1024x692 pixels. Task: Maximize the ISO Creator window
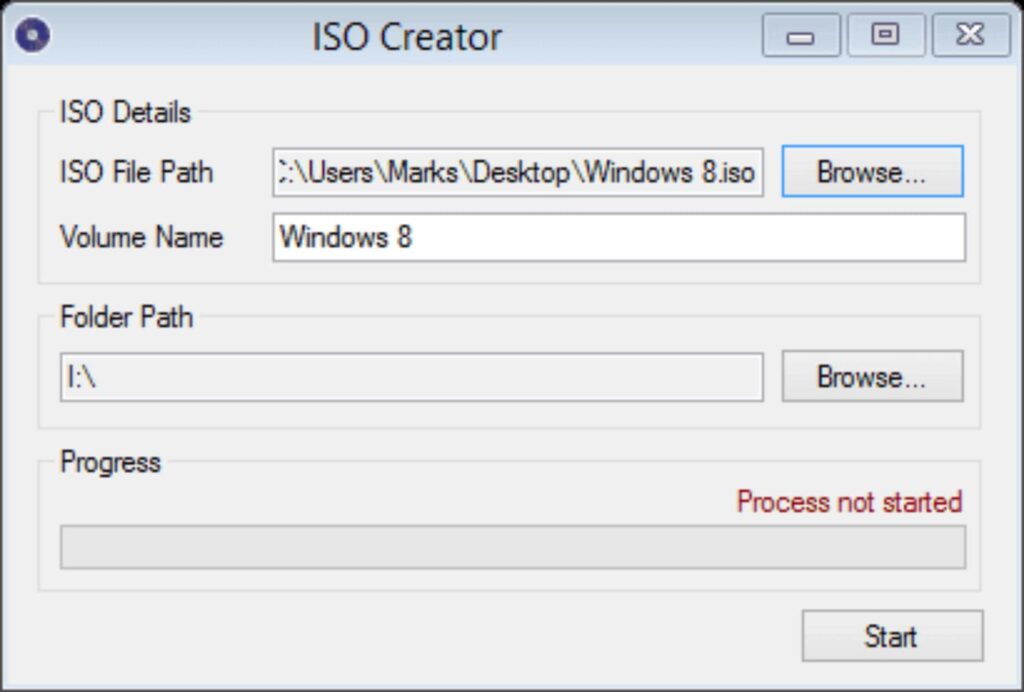(885, 33)
